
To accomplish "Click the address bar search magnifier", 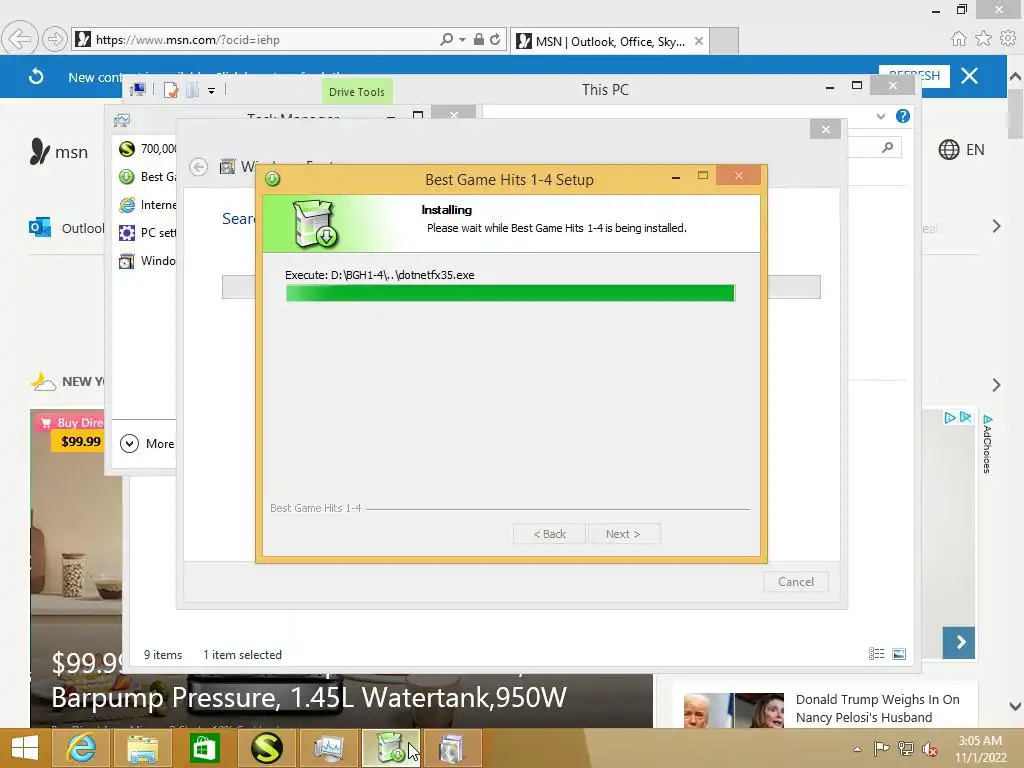I will pyautogui.click(x=446, y=39).
